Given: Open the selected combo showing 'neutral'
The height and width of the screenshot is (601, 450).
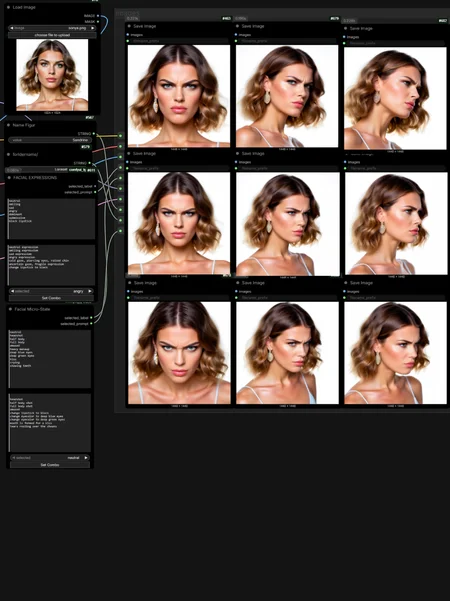Looking at the screenshot, I should click(50, 458).
